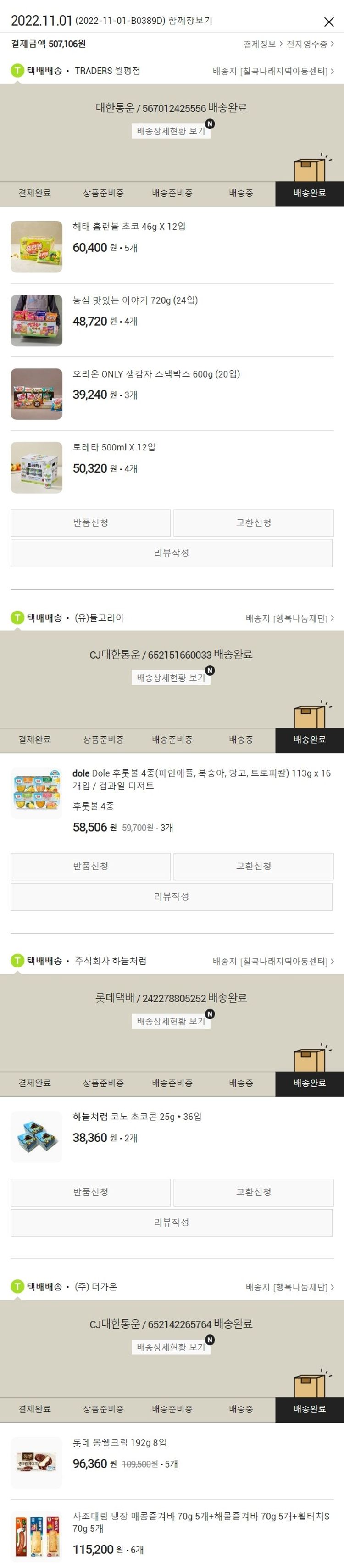Click the green T badge next to (주) 더가온

pos(17,1287)
